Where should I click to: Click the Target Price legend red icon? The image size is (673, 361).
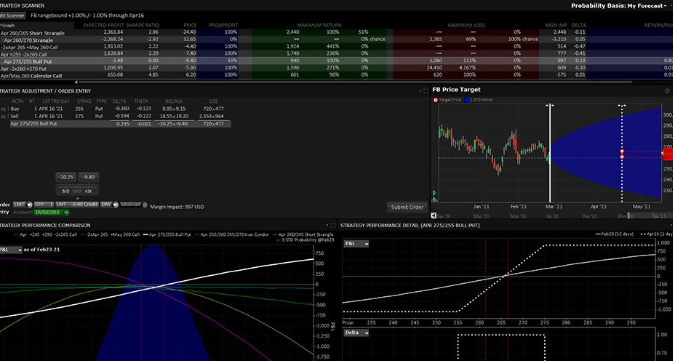click(x=435, y=100)
